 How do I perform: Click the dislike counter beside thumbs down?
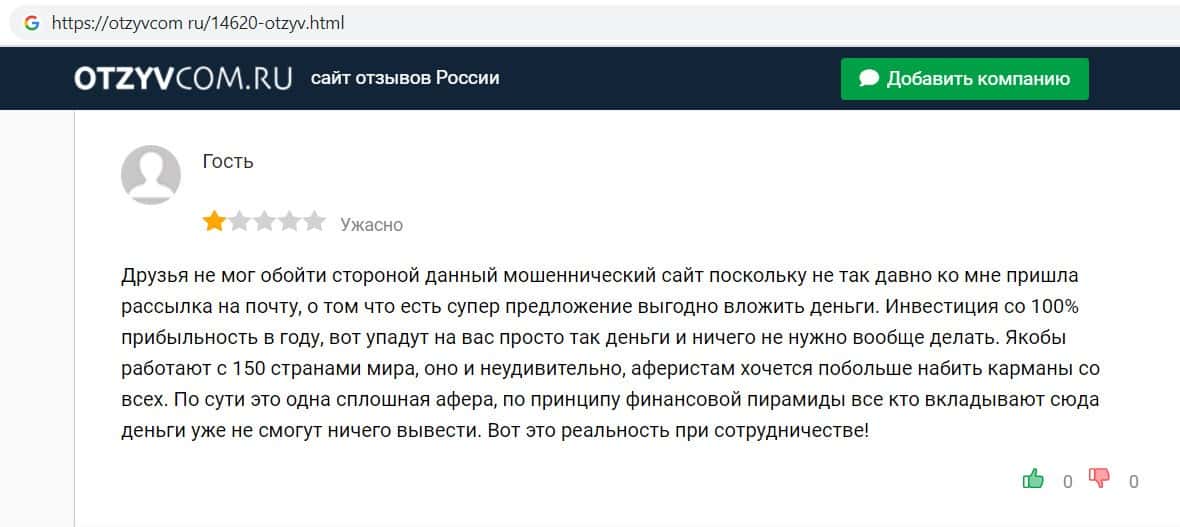[x=1133, y=482]
